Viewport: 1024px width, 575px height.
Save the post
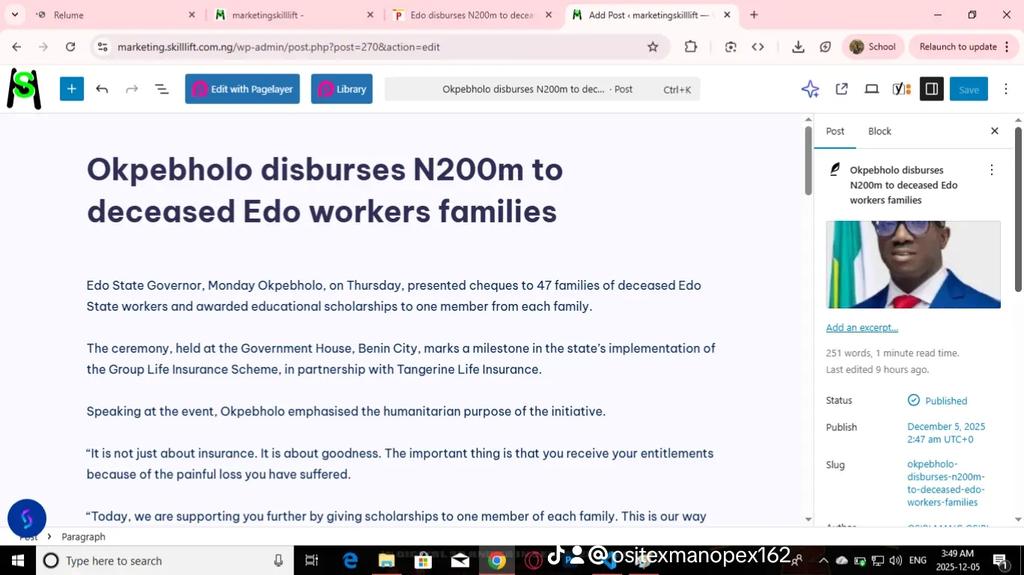969,89
